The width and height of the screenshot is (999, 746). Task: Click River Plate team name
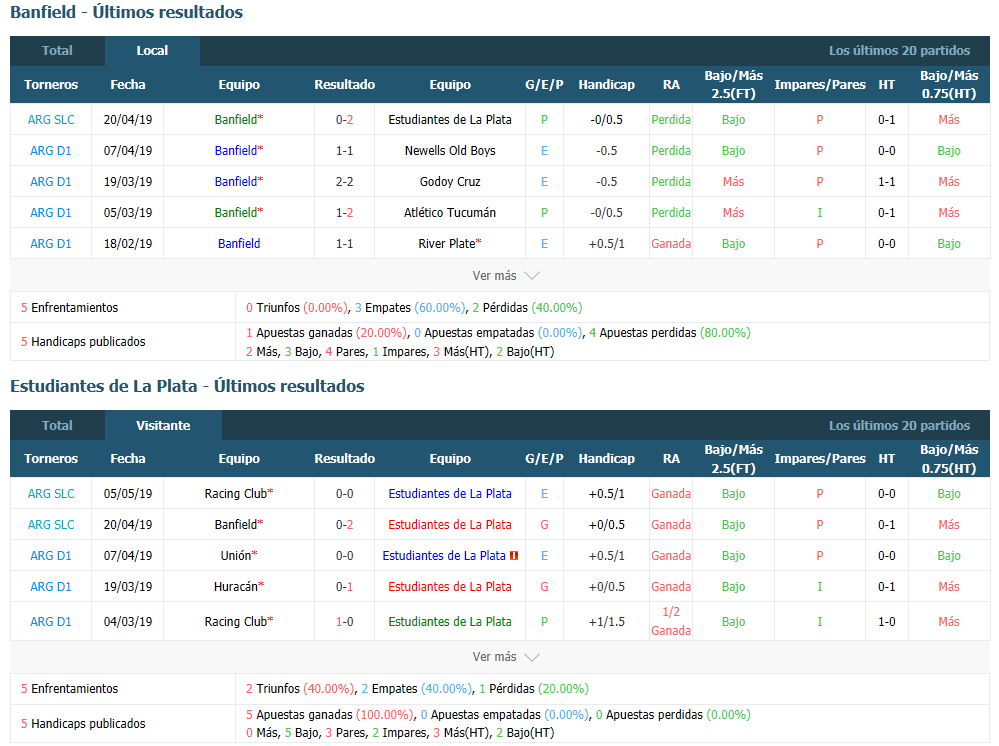(447, 244)
